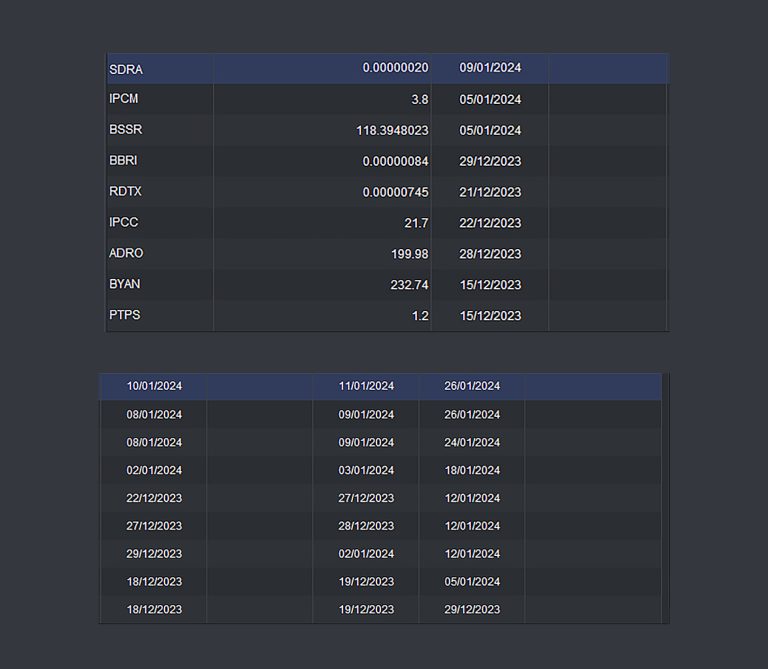
Task: Select the PTPS ticker cell
Action: click(x=125, y=316)
